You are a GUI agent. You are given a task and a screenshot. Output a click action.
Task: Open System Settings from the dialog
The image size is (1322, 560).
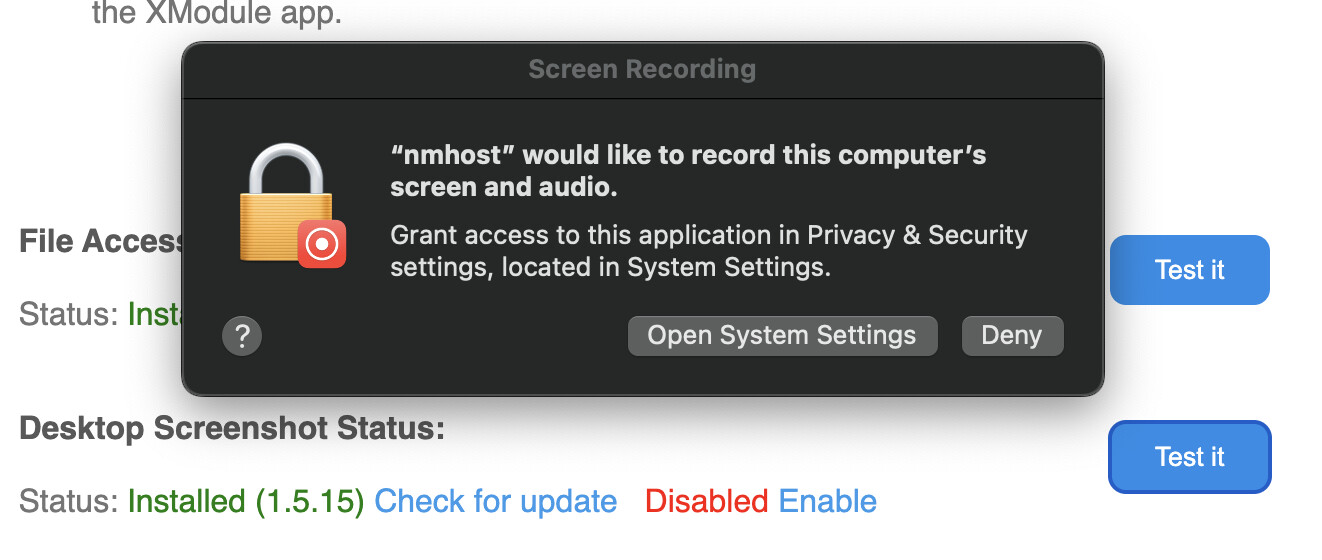click(782, 336)
